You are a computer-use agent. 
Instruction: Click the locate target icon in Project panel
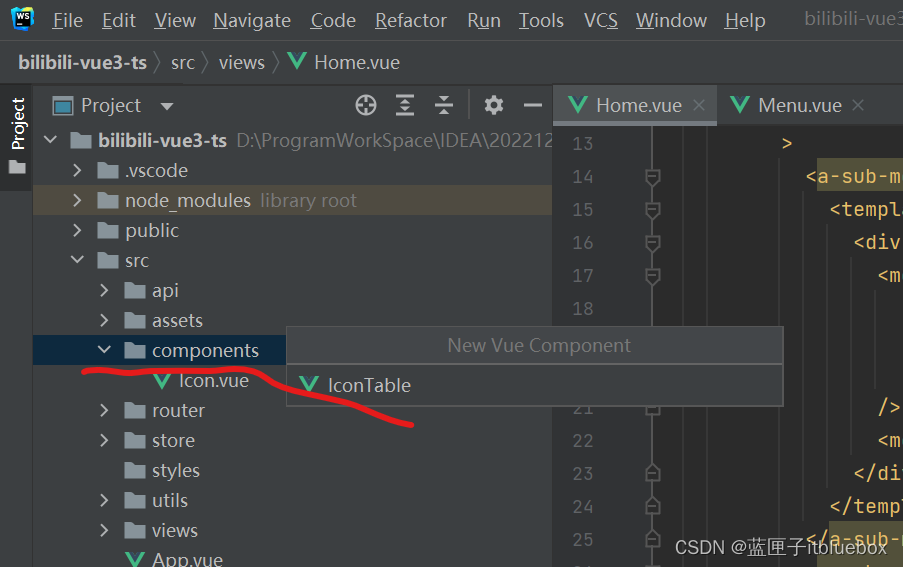[x=366, y=105]
